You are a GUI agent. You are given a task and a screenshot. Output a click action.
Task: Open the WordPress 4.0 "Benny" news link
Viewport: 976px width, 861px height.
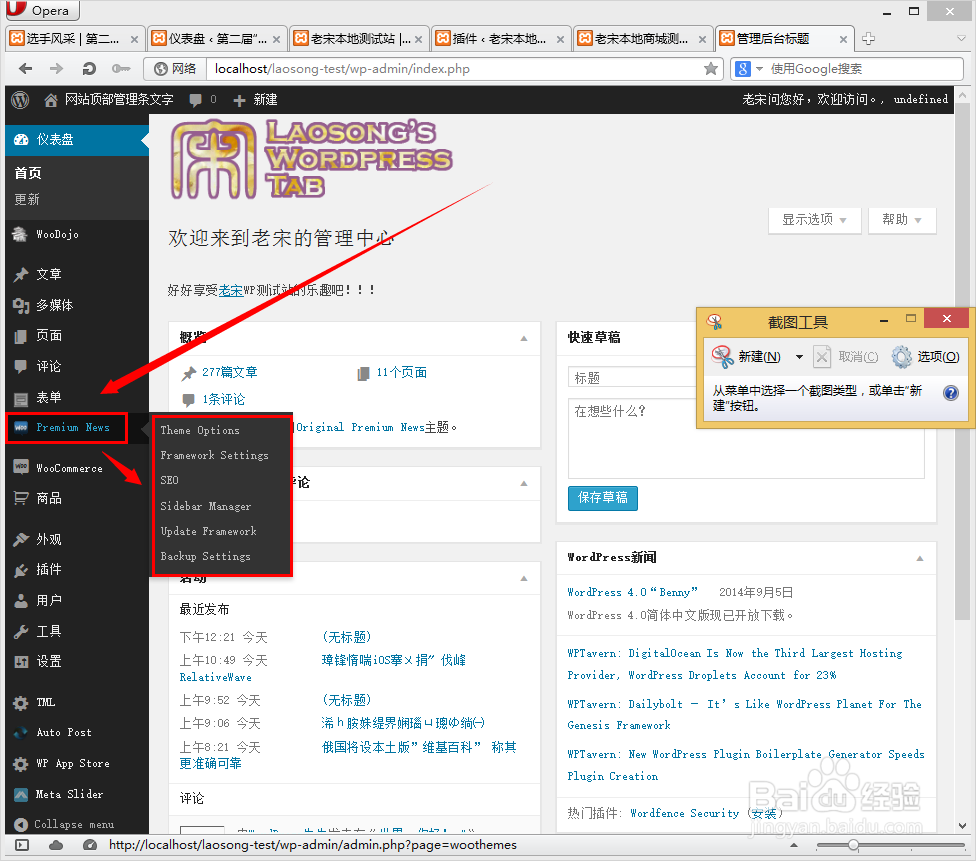pos(632,592)
